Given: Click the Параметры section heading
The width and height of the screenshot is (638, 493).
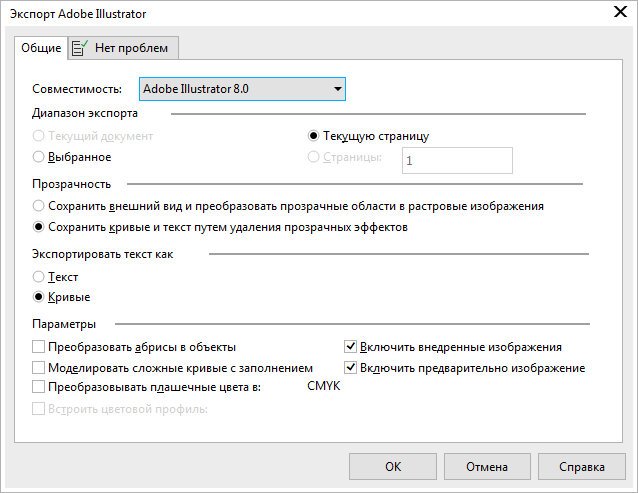Looking at the screenshot, I should pos(64,324).
